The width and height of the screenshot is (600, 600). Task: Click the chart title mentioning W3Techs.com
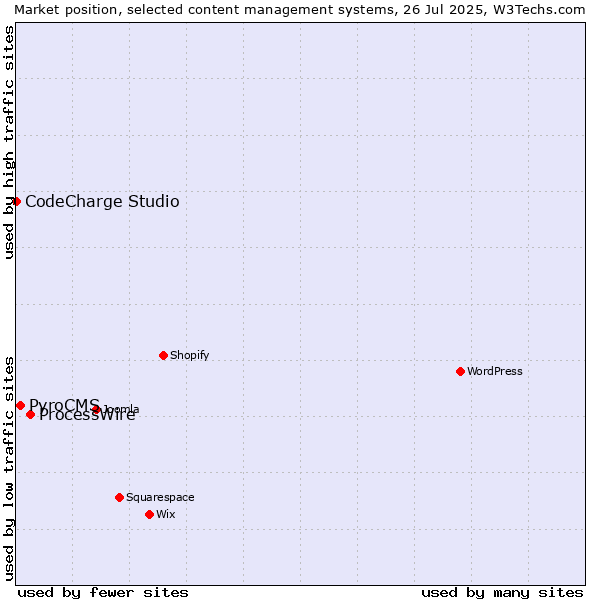300,10
